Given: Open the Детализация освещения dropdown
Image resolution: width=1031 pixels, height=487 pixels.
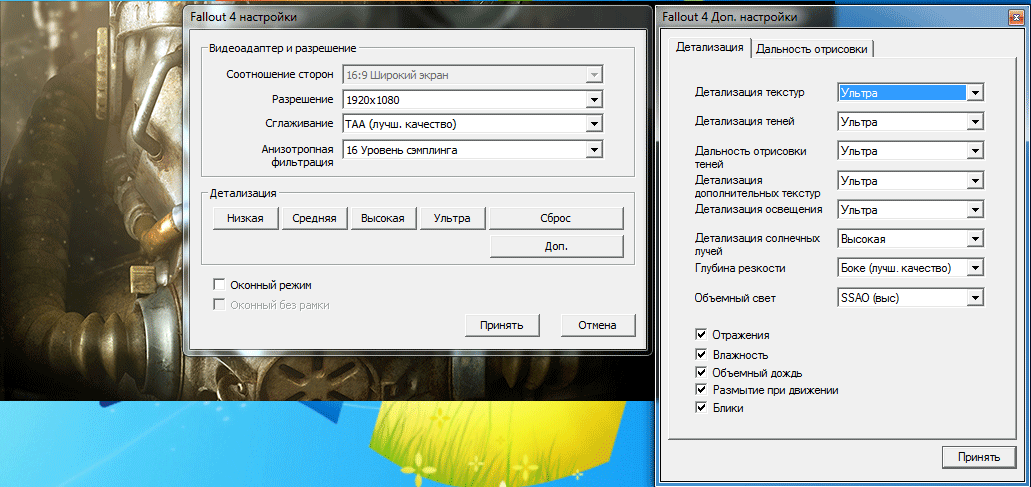Looking at the screenshot, I should pyautogui.click(x=911, y=210).
